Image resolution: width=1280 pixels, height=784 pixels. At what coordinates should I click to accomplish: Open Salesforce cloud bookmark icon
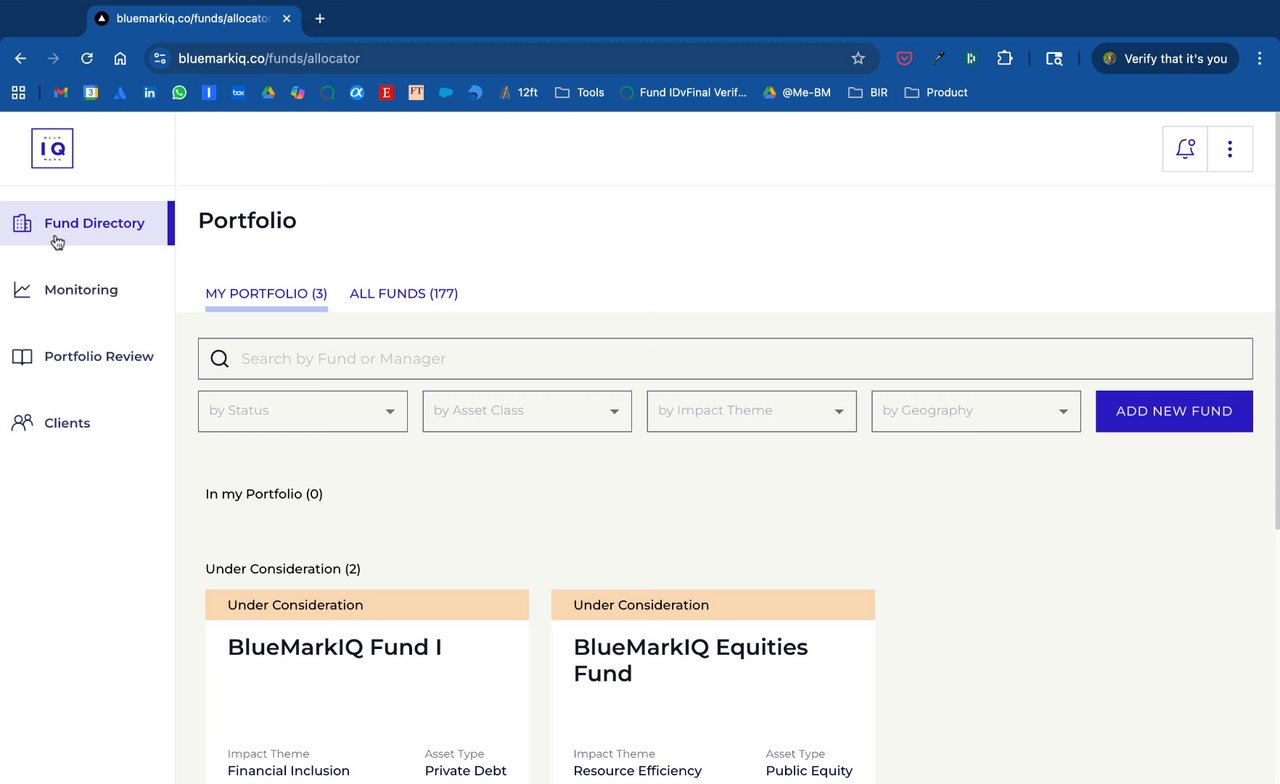pyautogui.click(x=446, y=92)
